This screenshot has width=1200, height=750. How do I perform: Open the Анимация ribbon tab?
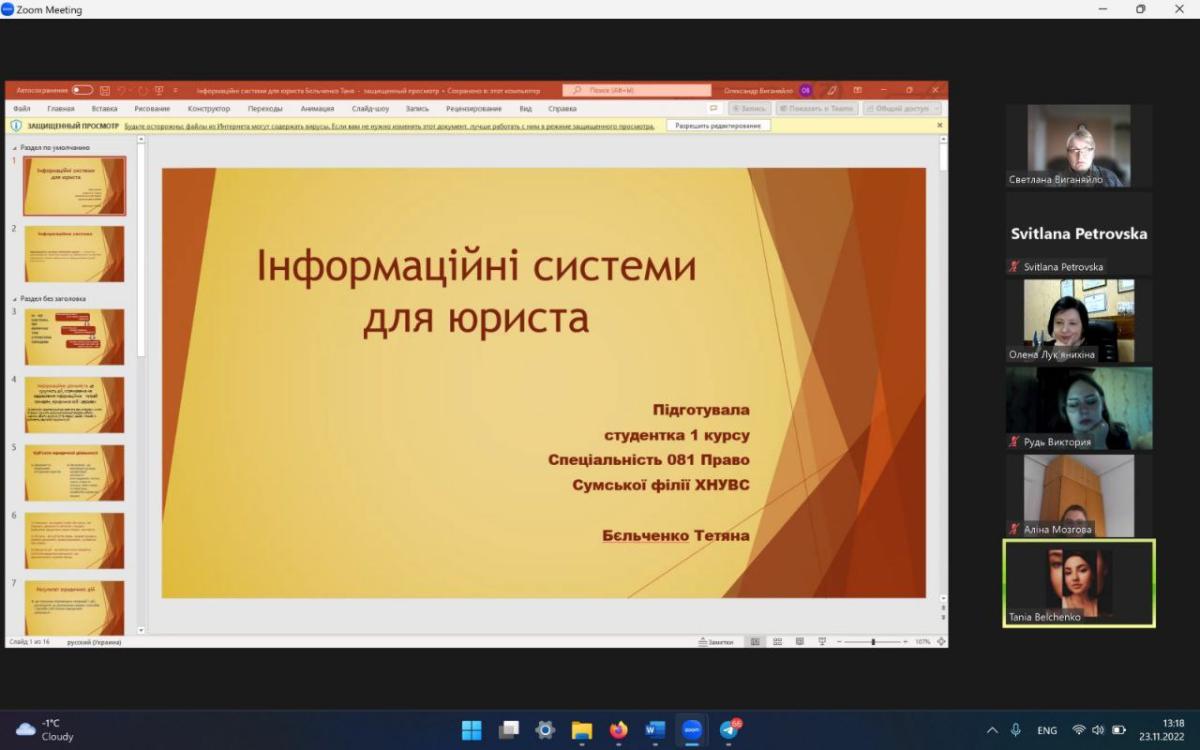pyautogui.click(x=317, y=108)
